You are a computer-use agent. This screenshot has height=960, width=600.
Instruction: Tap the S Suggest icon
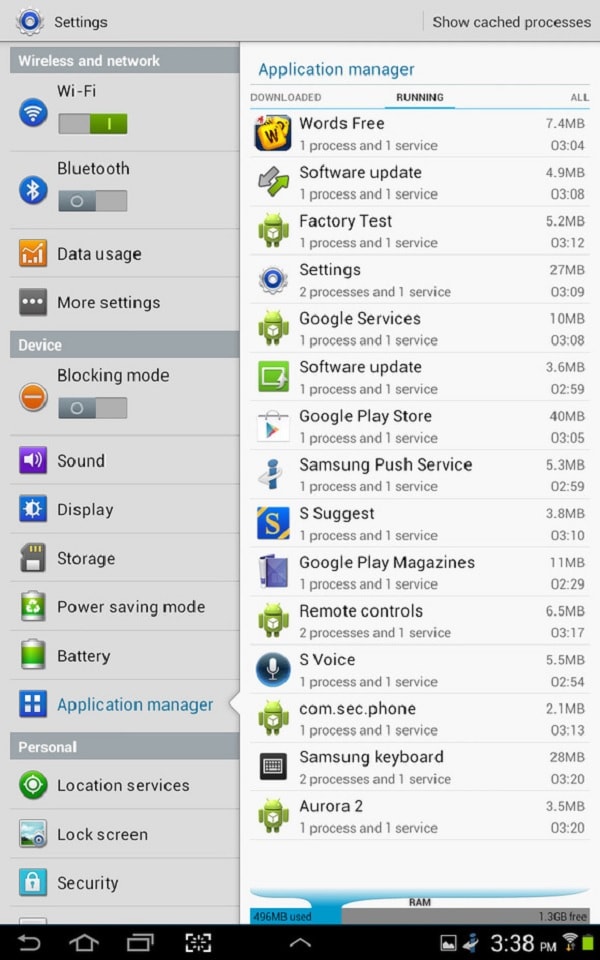point(272,523)
